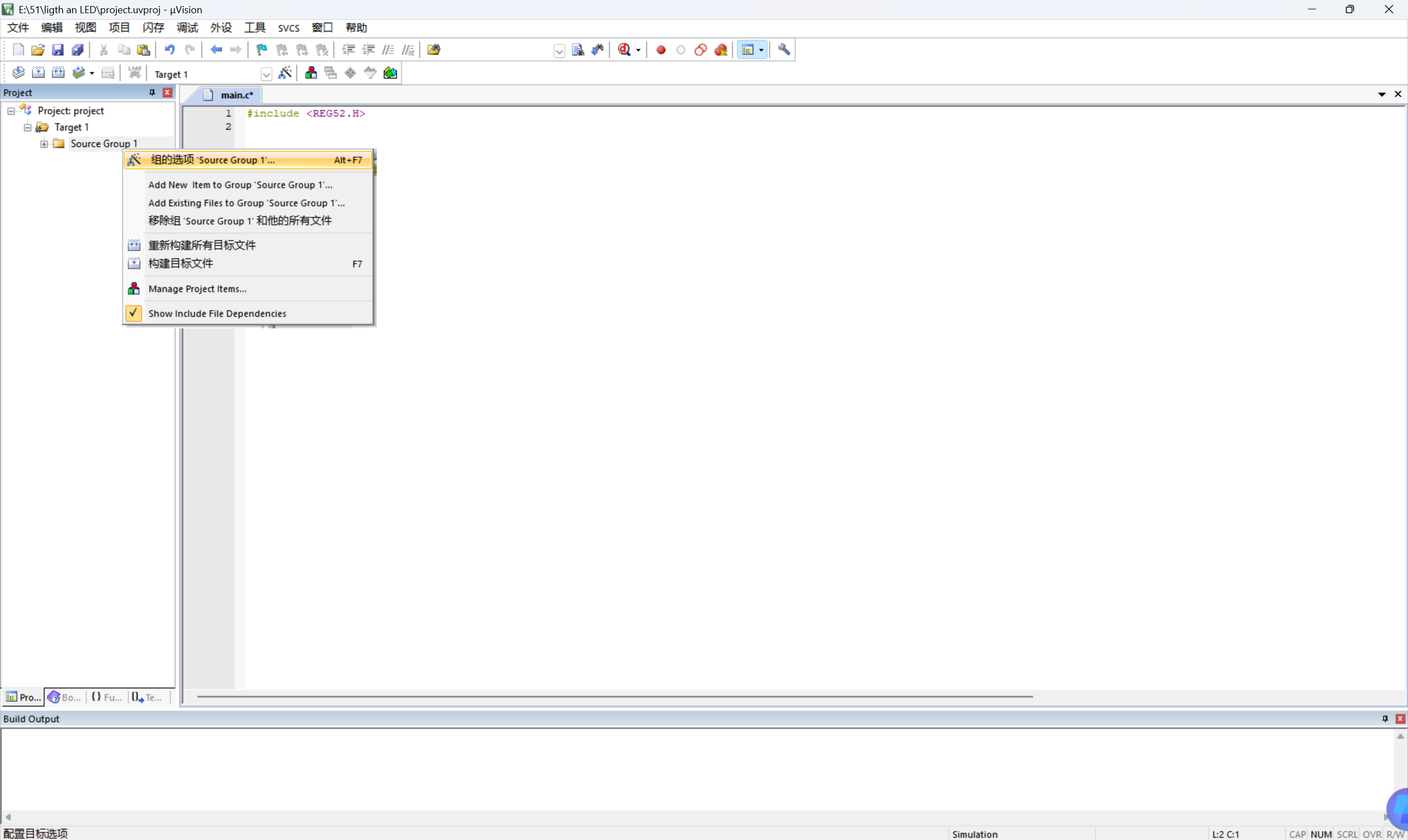1408x840 pixels.
Task: Expand the Source Group 1 tree node
Action: (44, 144)
